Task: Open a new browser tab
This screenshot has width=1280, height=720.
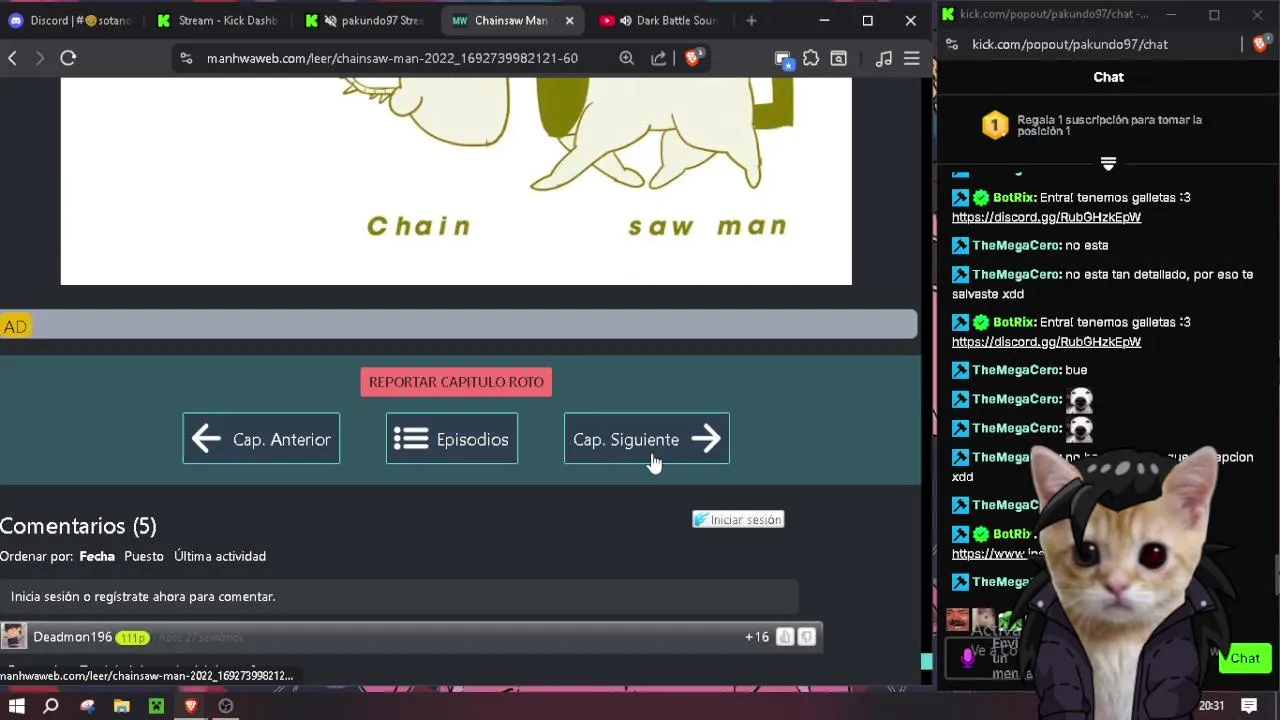Action: point(751,20)
